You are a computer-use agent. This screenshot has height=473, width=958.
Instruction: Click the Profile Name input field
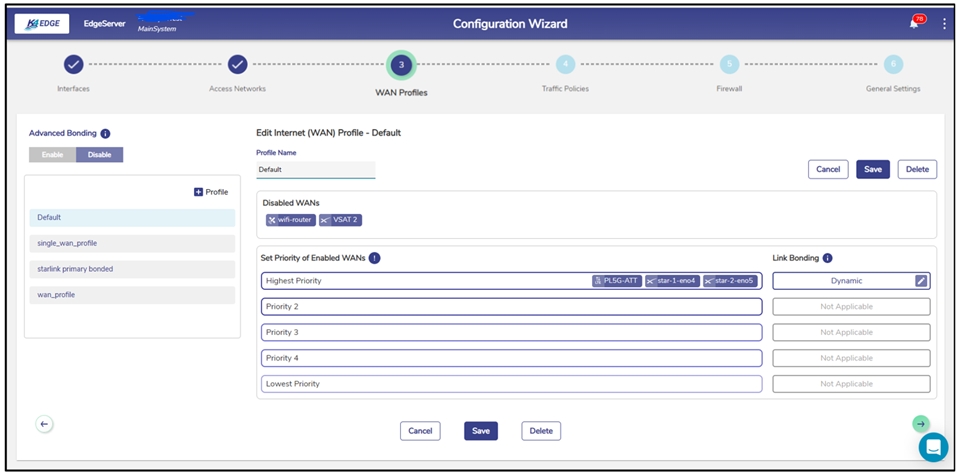coord(315,170)
